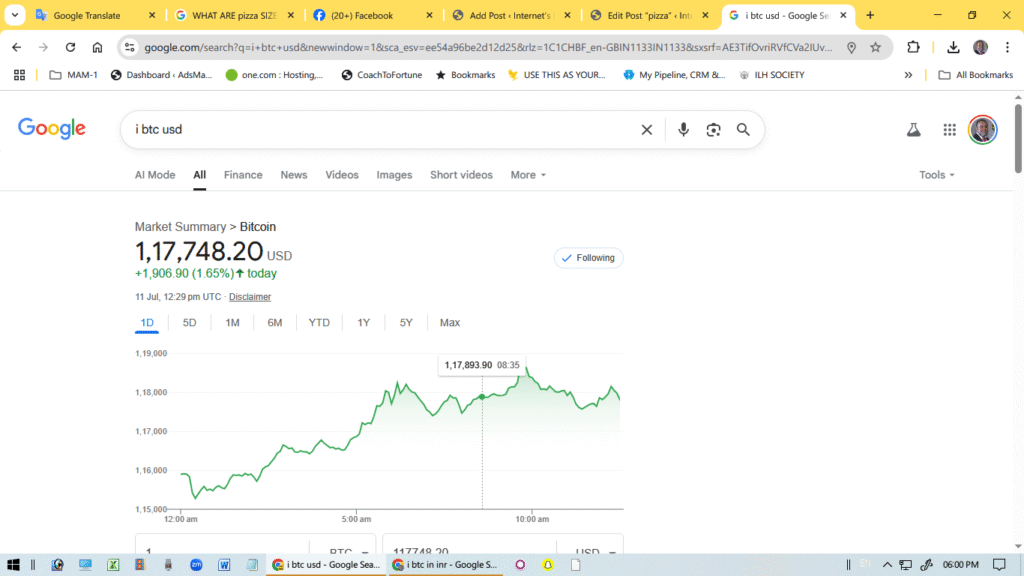Screen dimensions: 1024x576
Task: Open the MAM-1 bookmark folder
Action: tap(74, 75)
